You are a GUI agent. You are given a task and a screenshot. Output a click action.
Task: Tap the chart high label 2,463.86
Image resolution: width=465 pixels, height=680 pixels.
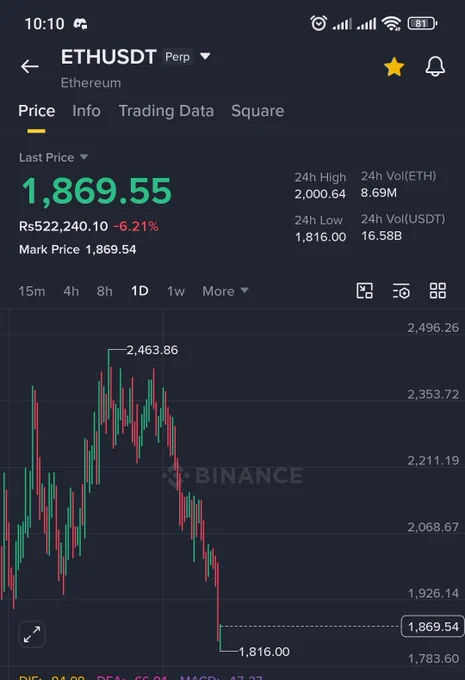152,350
